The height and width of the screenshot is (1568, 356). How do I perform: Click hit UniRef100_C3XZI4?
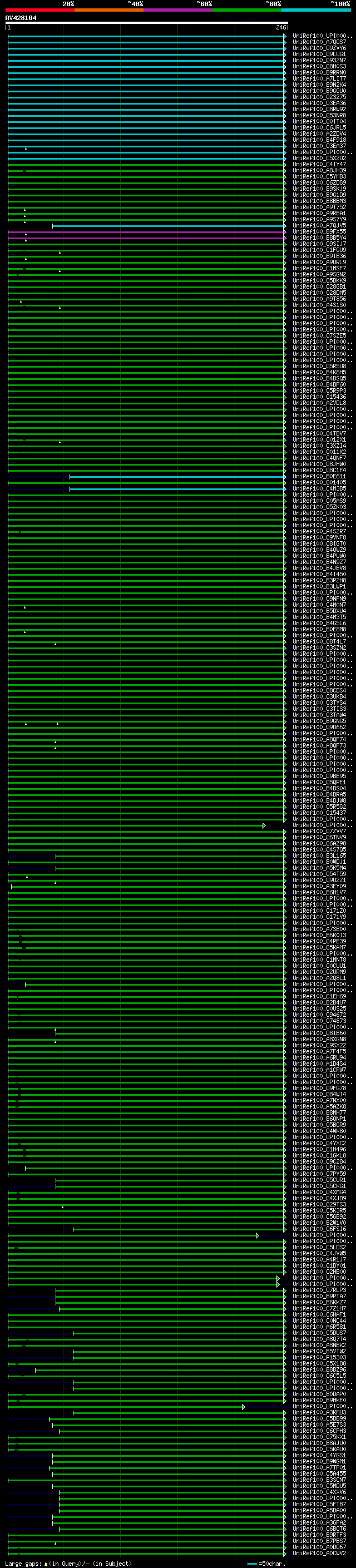[x=319, y=446]
